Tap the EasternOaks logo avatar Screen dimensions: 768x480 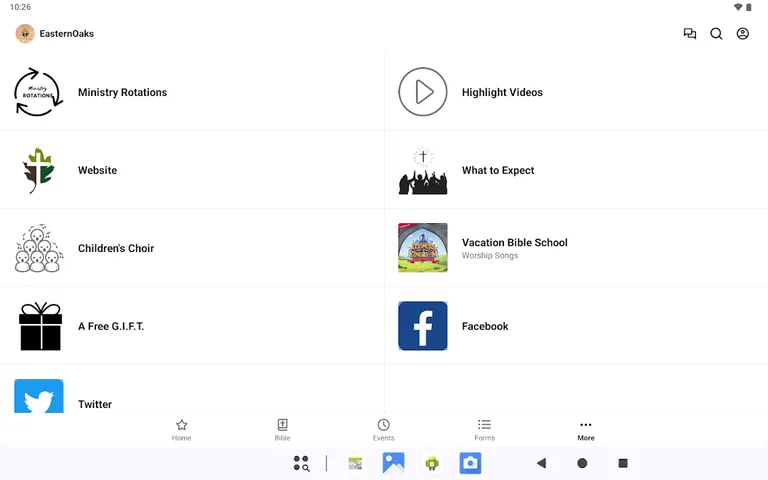click(x=25, y=33)
